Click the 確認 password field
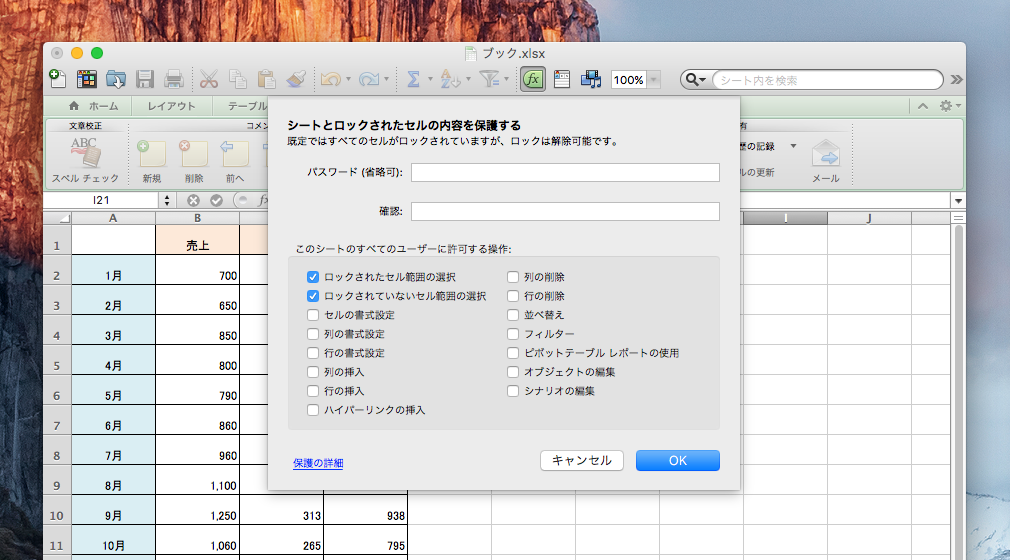The image size is (1010, 560). click(x=565, y=211)
